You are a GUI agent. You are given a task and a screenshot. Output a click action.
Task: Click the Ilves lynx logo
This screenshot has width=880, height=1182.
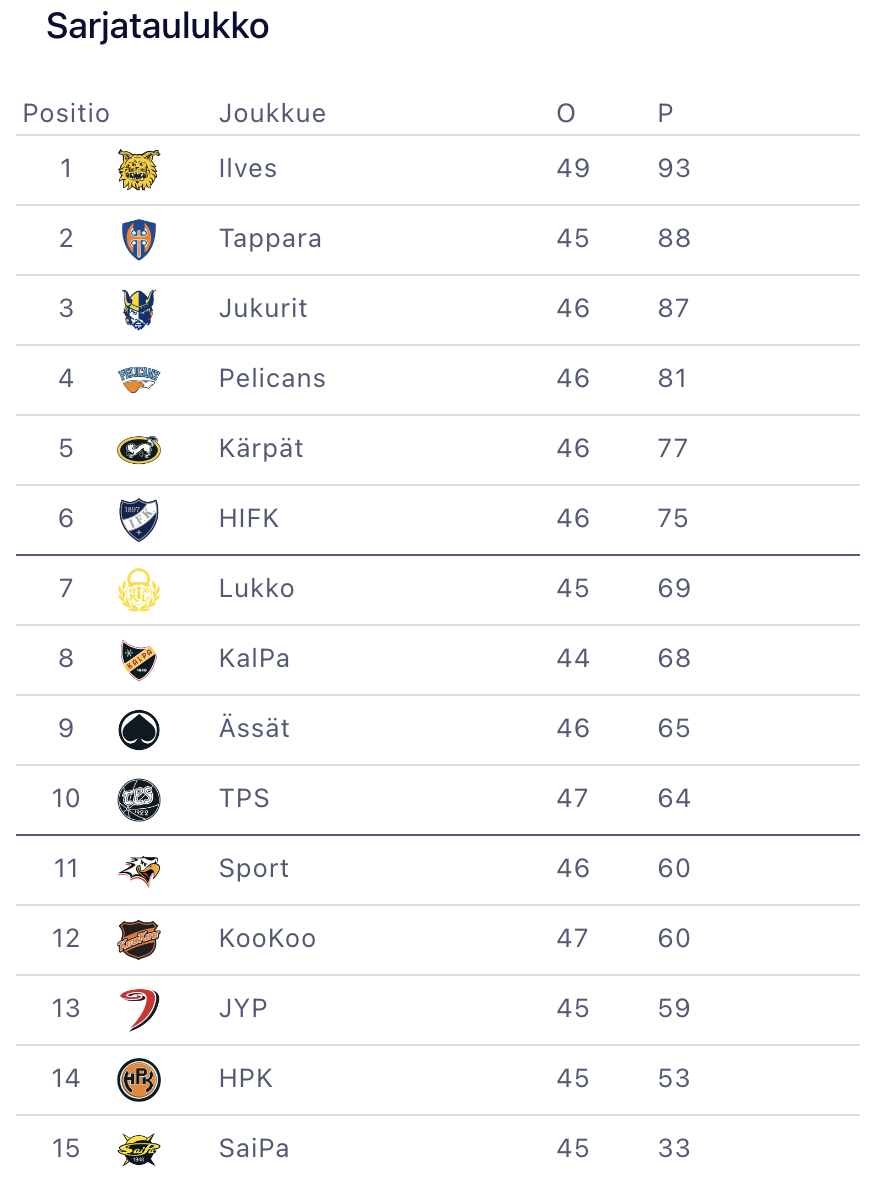138,170
